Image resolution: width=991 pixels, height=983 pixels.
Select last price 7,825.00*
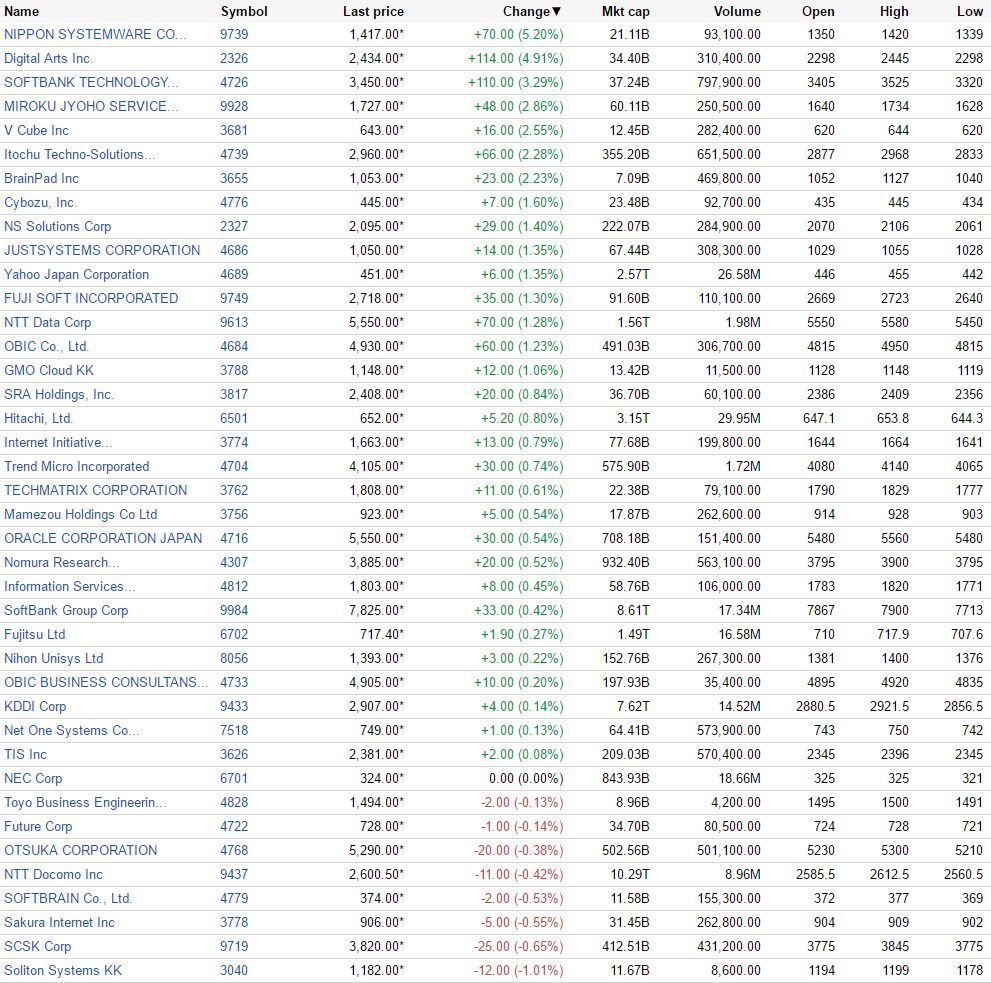pyautogui.click(x=376, y=611)
